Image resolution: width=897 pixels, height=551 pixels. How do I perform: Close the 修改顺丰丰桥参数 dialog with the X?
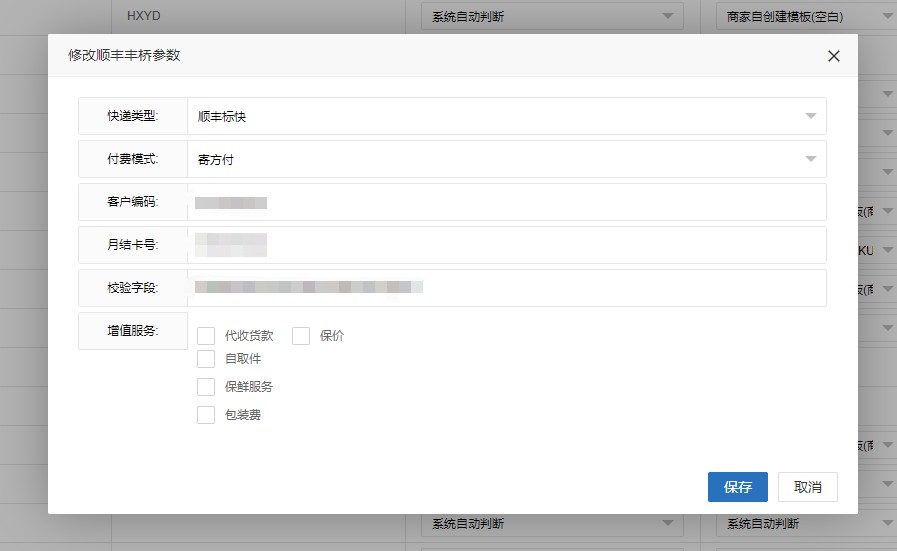[x=834, y=56]
